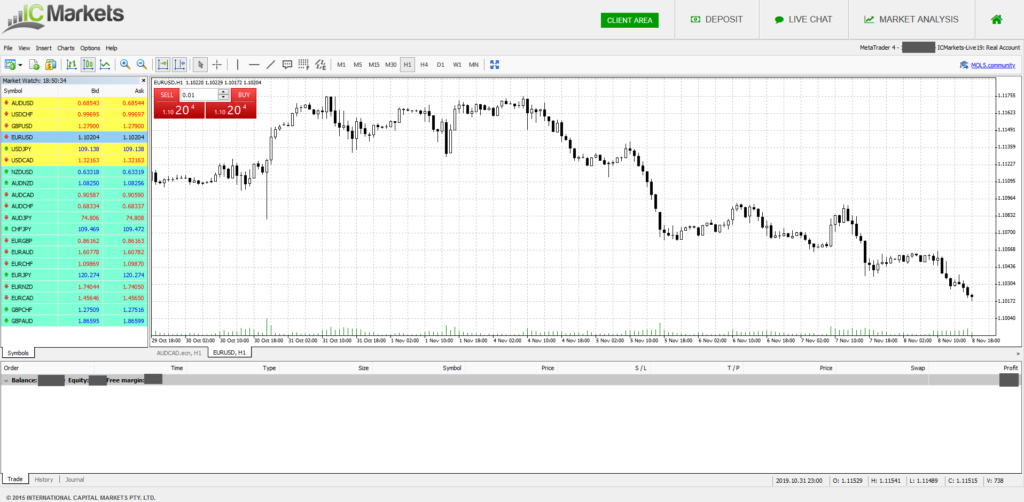Select the vertical line drawing tool

click(x=238, y=65)
